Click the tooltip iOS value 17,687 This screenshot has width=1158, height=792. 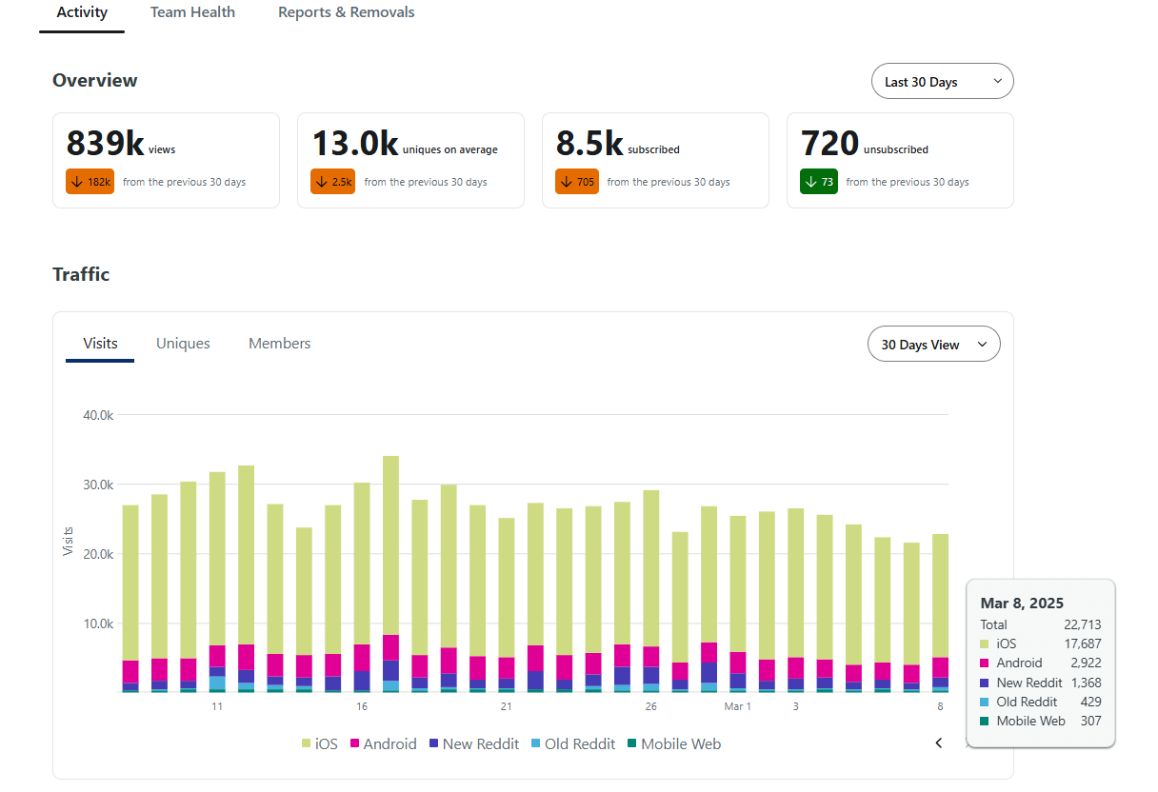(1082, 644)
